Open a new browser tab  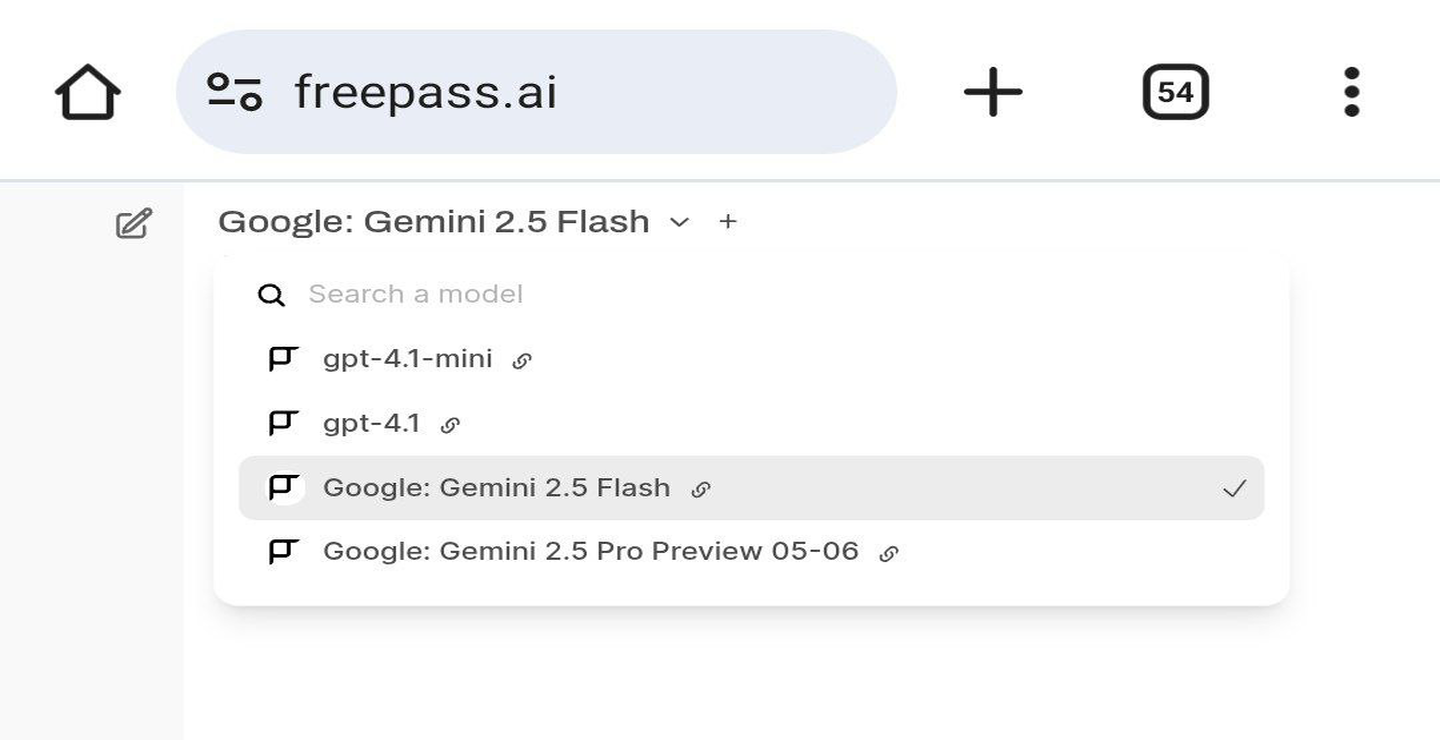993,92
